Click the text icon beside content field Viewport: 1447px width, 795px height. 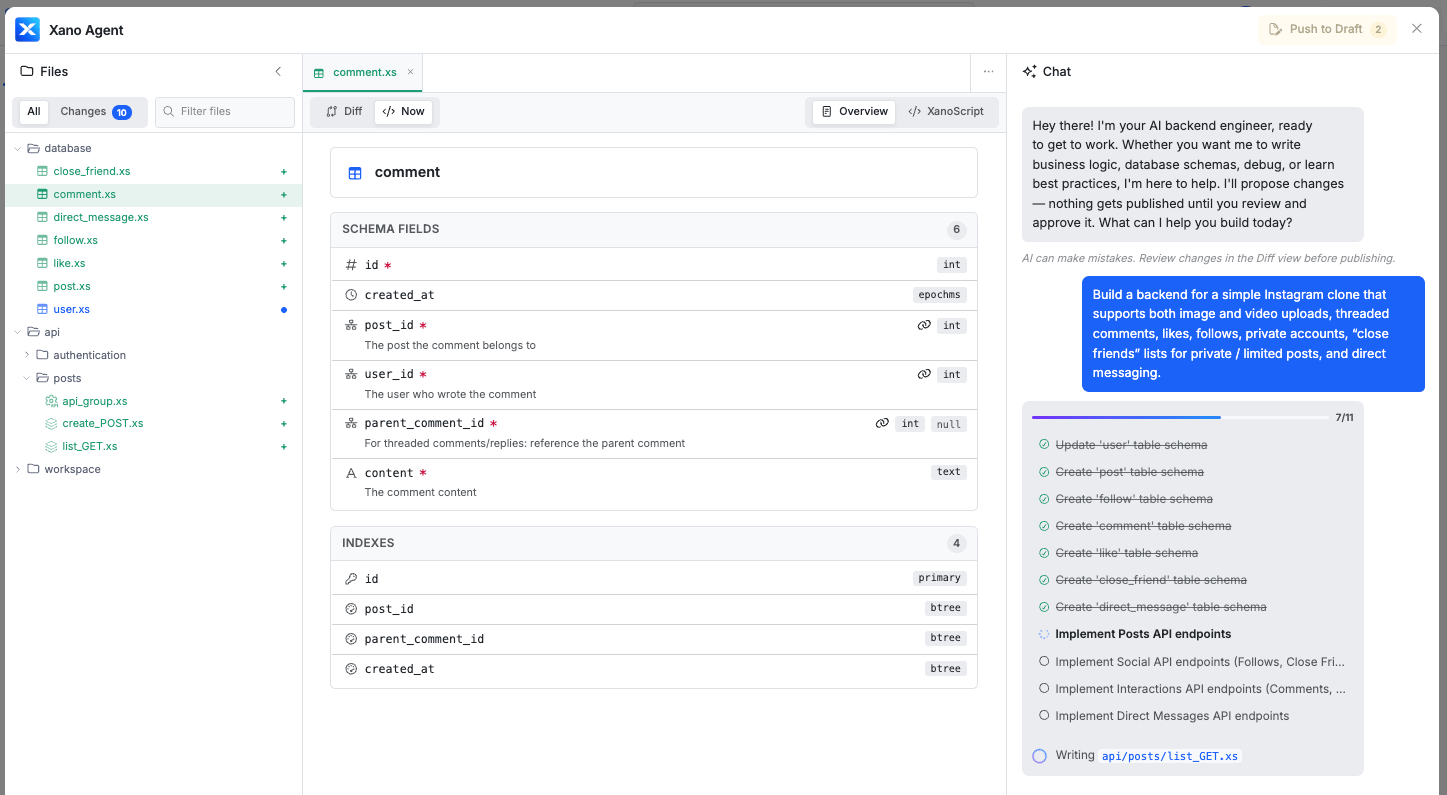(x=351, y=473)
